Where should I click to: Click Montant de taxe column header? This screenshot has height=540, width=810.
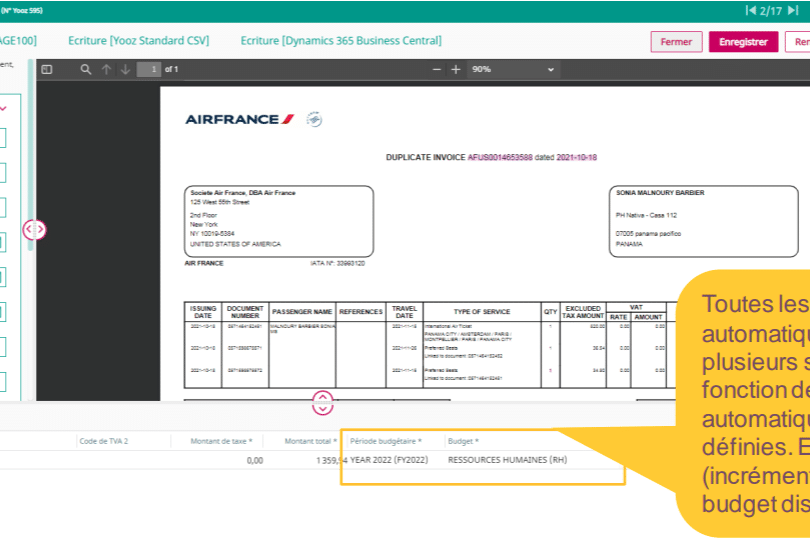(x=221, y=441)
